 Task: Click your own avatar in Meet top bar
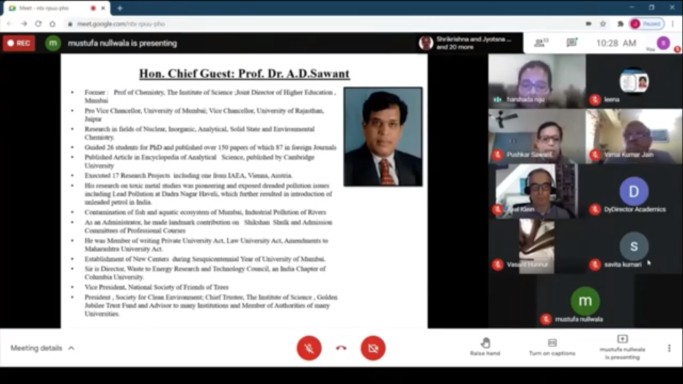663,43
